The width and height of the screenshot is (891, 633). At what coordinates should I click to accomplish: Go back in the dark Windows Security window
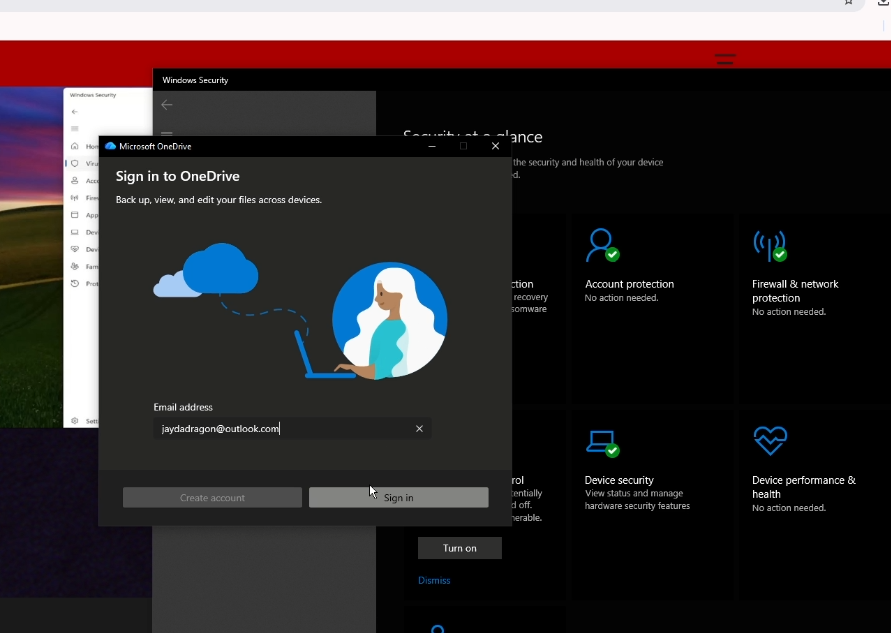click(166, 105)
